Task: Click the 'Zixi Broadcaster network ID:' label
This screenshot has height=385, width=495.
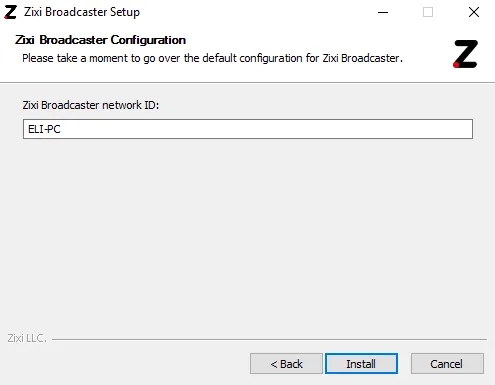Action: coord(91,105)
